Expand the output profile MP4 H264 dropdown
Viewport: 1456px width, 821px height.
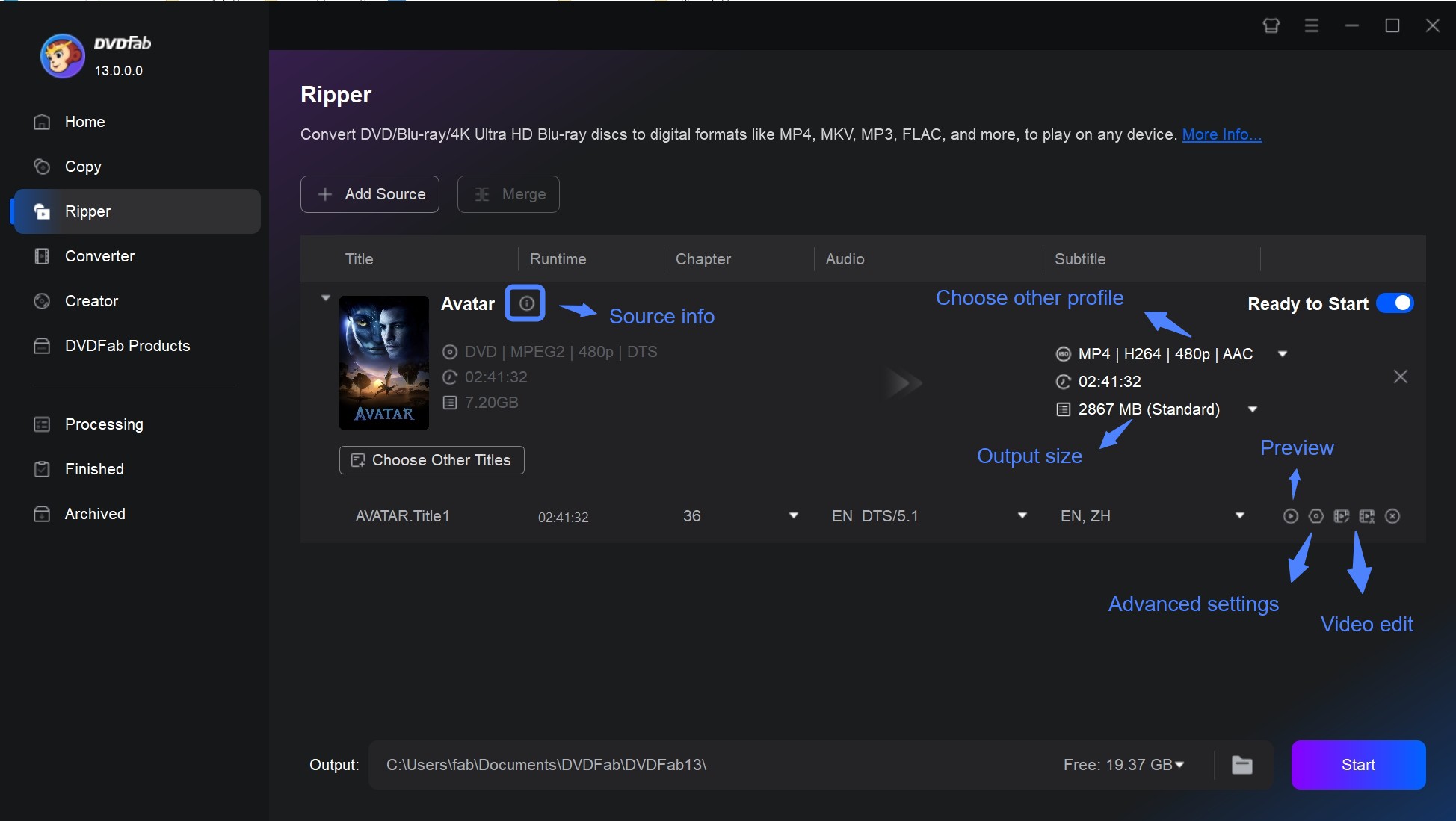pyautogui.click(x=1283, y=353)
